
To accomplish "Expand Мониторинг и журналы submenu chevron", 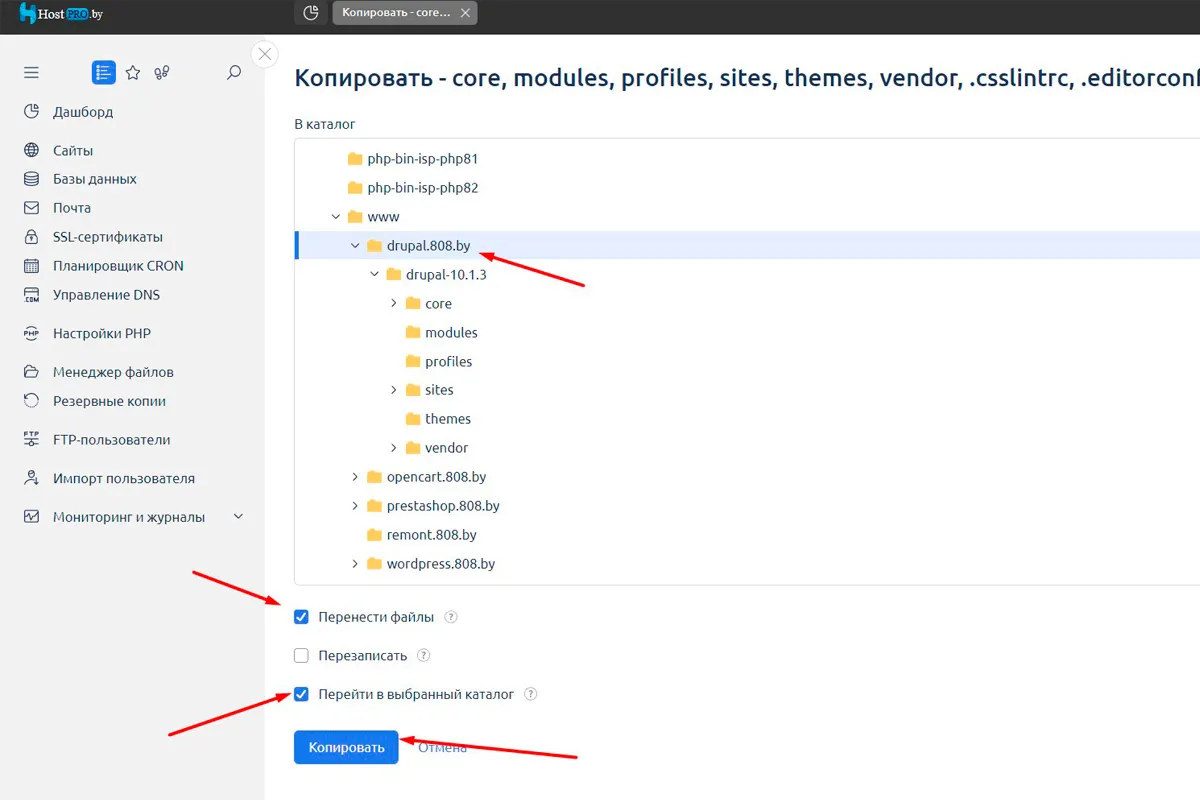I will (x=238, y=517).
